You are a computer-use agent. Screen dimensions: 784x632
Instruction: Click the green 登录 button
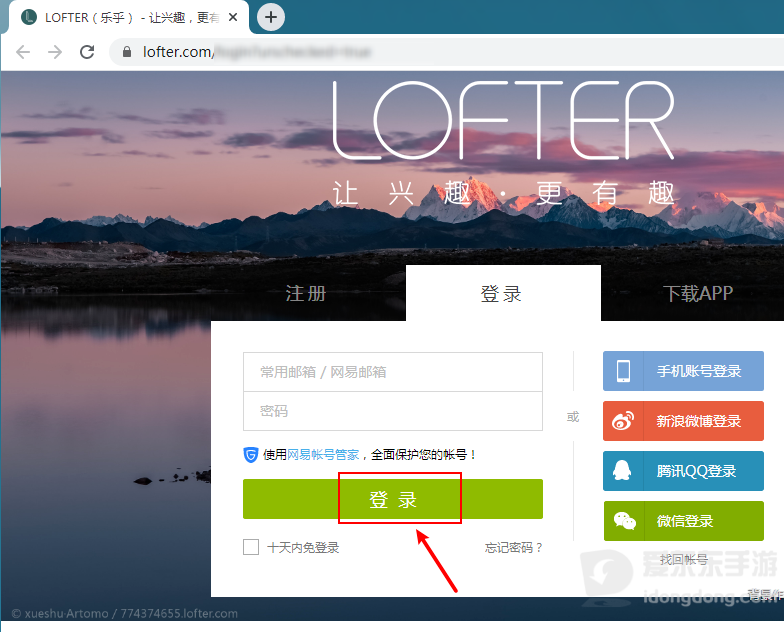[392, 499]
